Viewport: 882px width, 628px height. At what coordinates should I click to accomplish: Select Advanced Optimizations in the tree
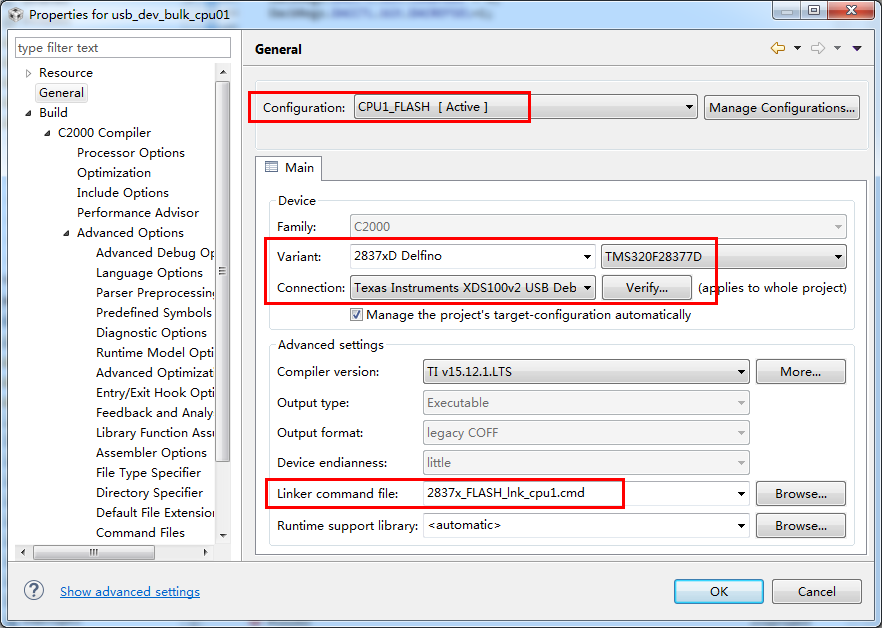point(155,373)
